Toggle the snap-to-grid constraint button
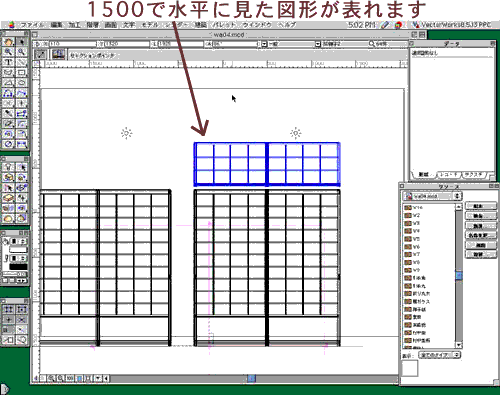This screenshot has height=395, width=500. tap(8, 310)
